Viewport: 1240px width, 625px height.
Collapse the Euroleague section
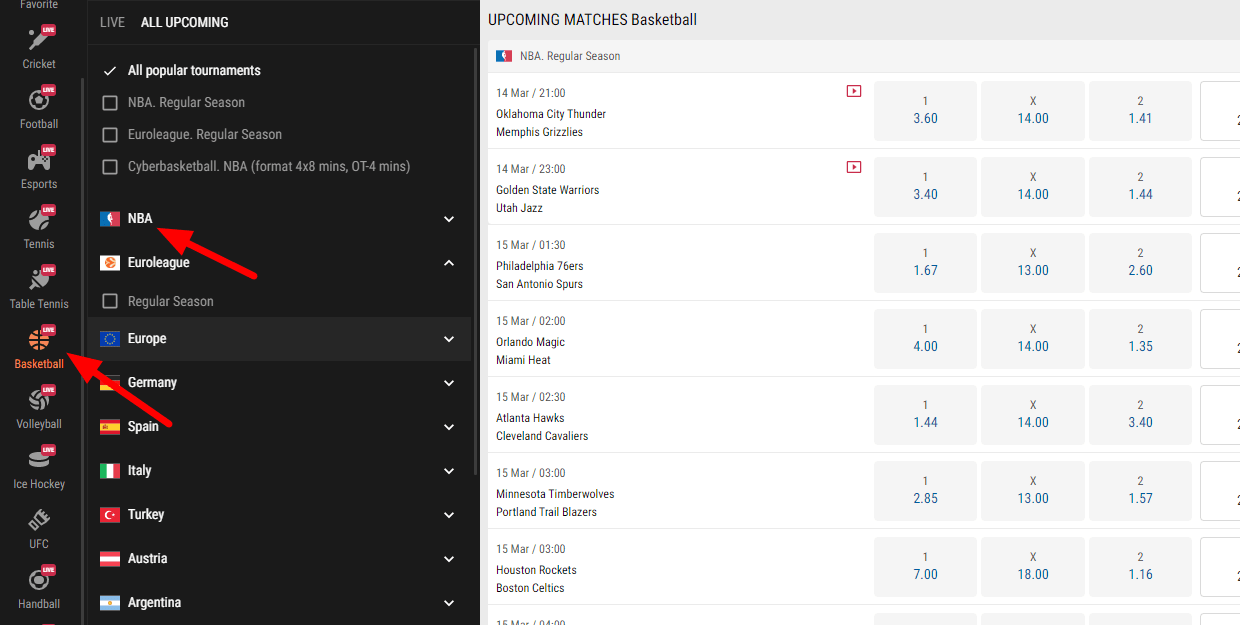click(x=449, y=263)
